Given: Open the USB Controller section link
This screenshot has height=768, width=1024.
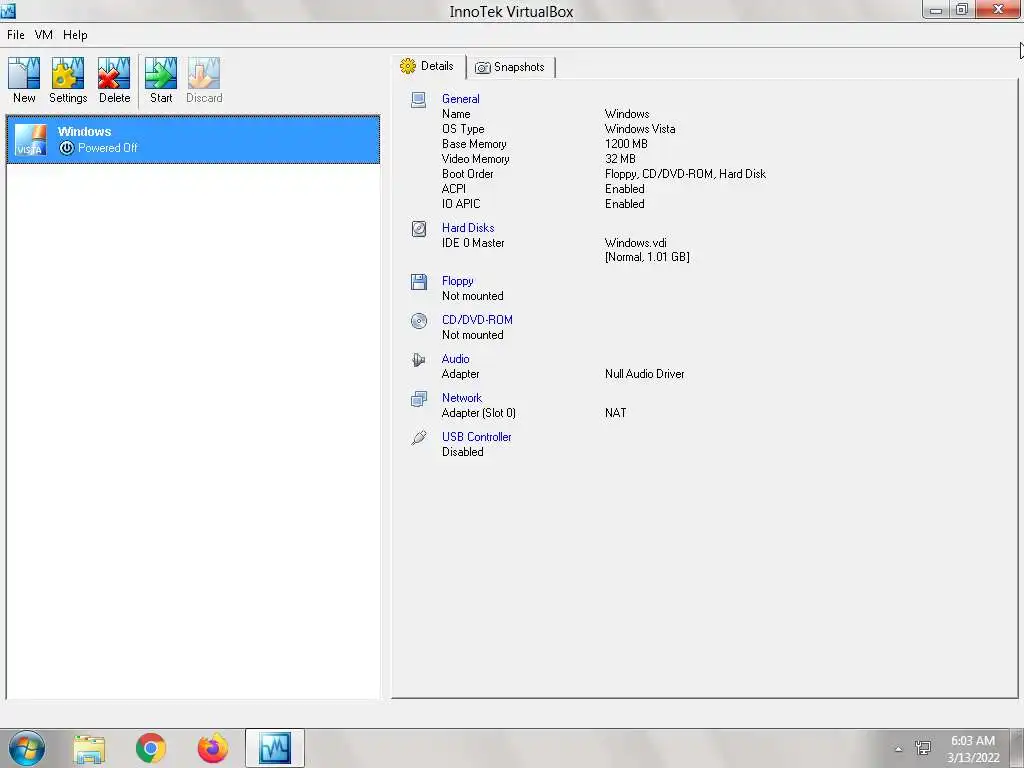Looking at the screenshot, I should pyautogui.click(x=476, y=437).
